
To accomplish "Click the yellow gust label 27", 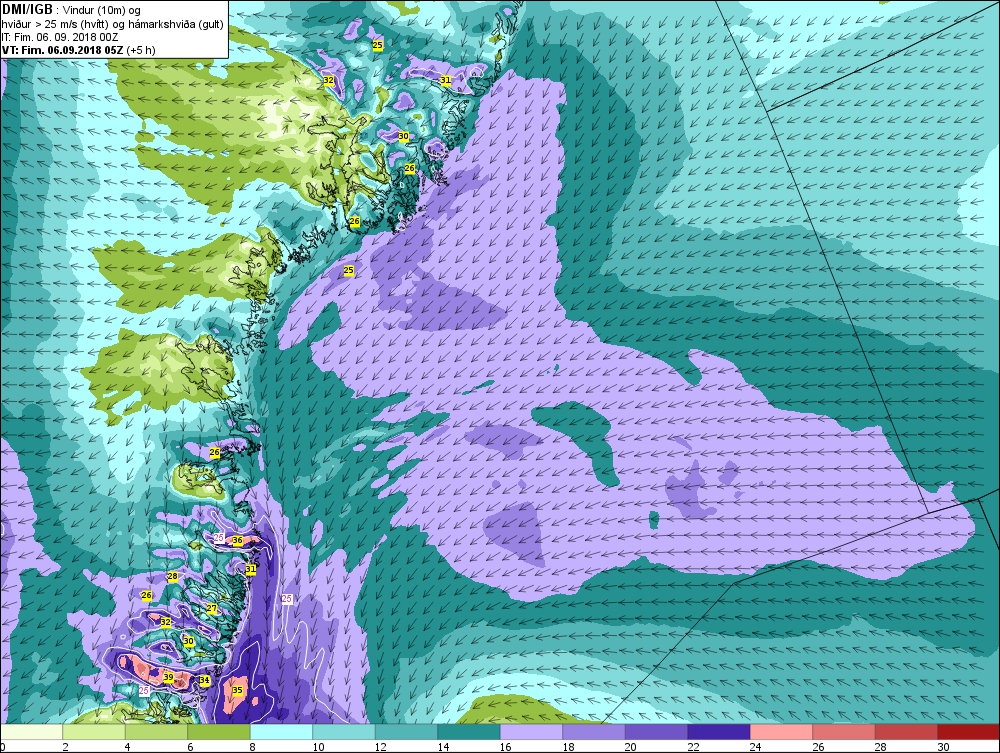I will [x=212, y=609].
